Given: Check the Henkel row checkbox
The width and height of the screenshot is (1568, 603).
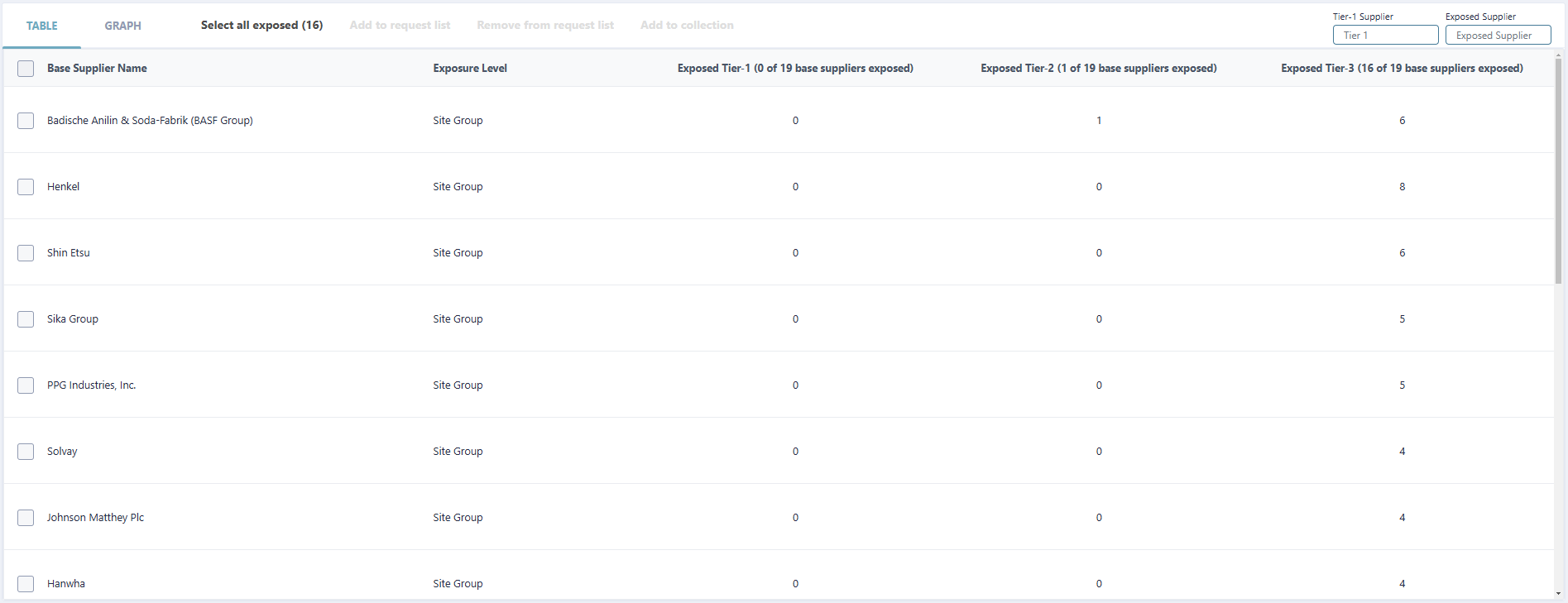Looking at the screenshot, I should pyautogui.click(x=26, y=187).
